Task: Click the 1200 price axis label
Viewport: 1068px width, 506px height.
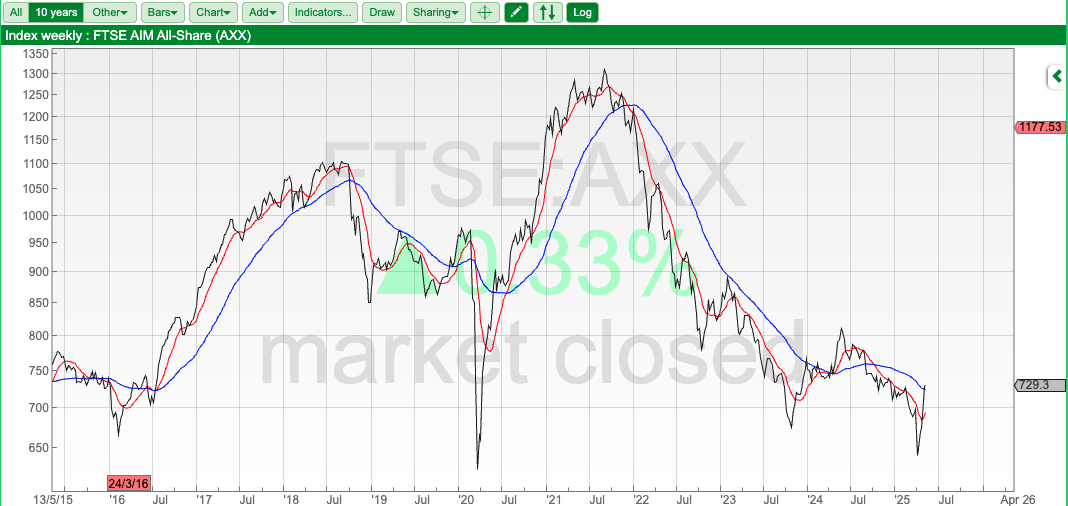Action: point(34,116)
